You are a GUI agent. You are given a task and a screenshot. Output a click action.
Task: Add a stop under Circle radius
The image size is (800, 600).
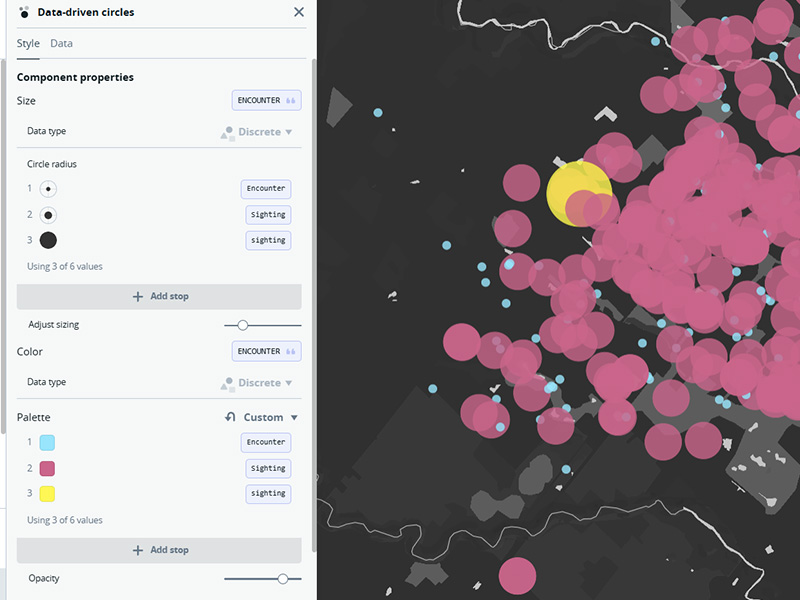click(x=158, y=296)
